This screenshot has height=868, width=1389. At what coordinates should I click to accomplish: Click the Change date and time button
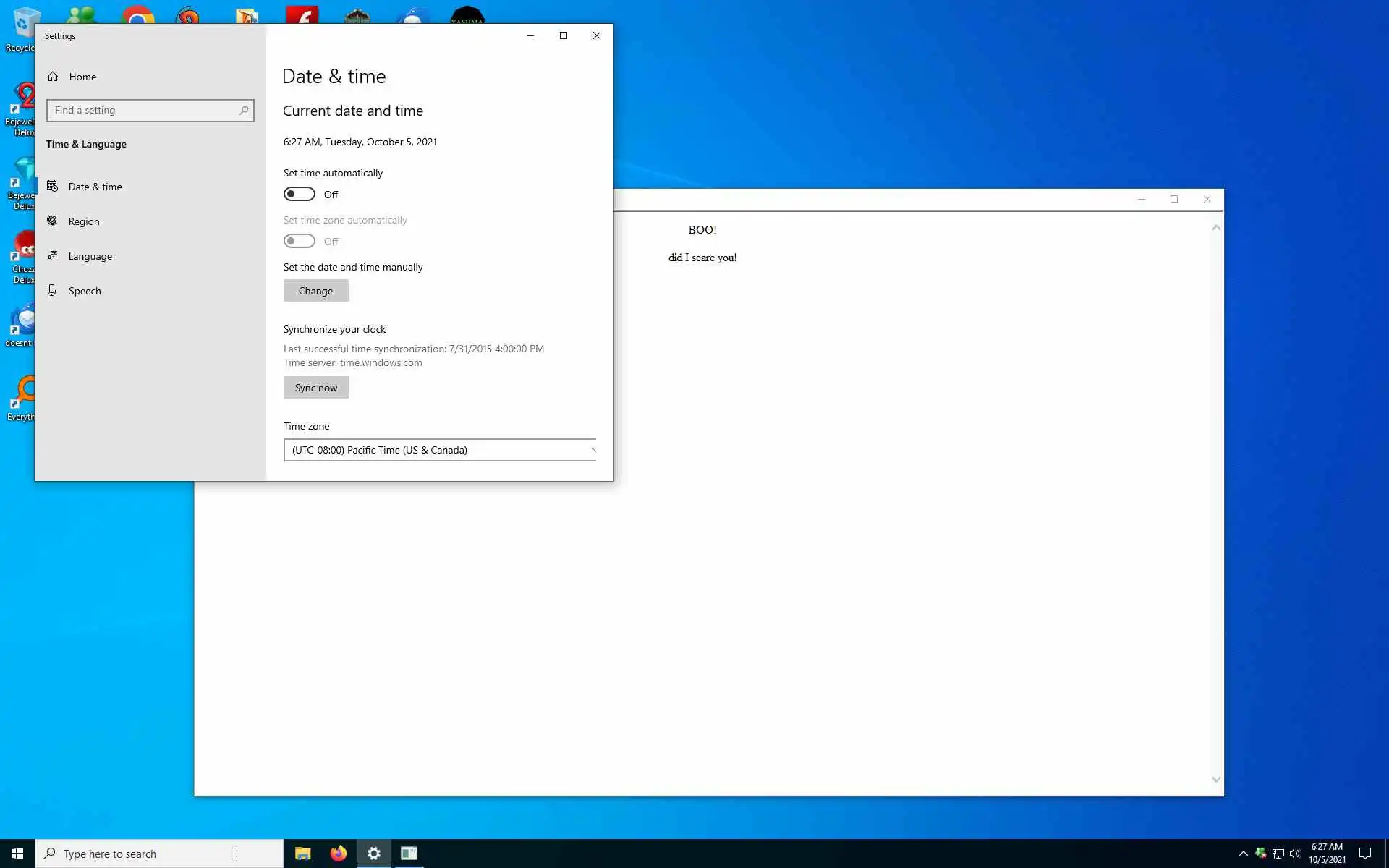point(315,291)
